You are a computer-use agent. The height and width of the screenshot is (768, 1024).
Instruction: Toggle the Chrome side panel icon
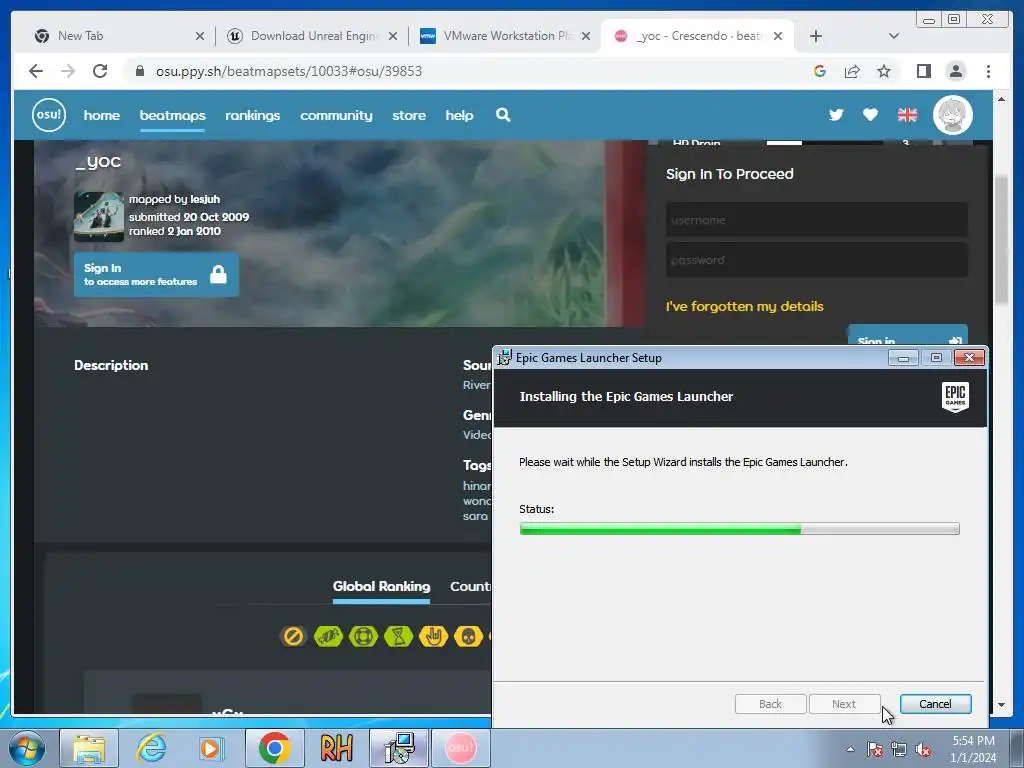pyautogui.click(x=923, y=71)
